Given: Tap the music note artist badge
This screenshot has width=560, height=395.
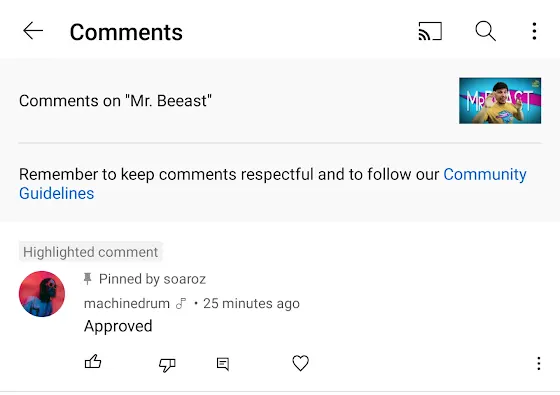Looking at the screenshot, I should (181, 304).
